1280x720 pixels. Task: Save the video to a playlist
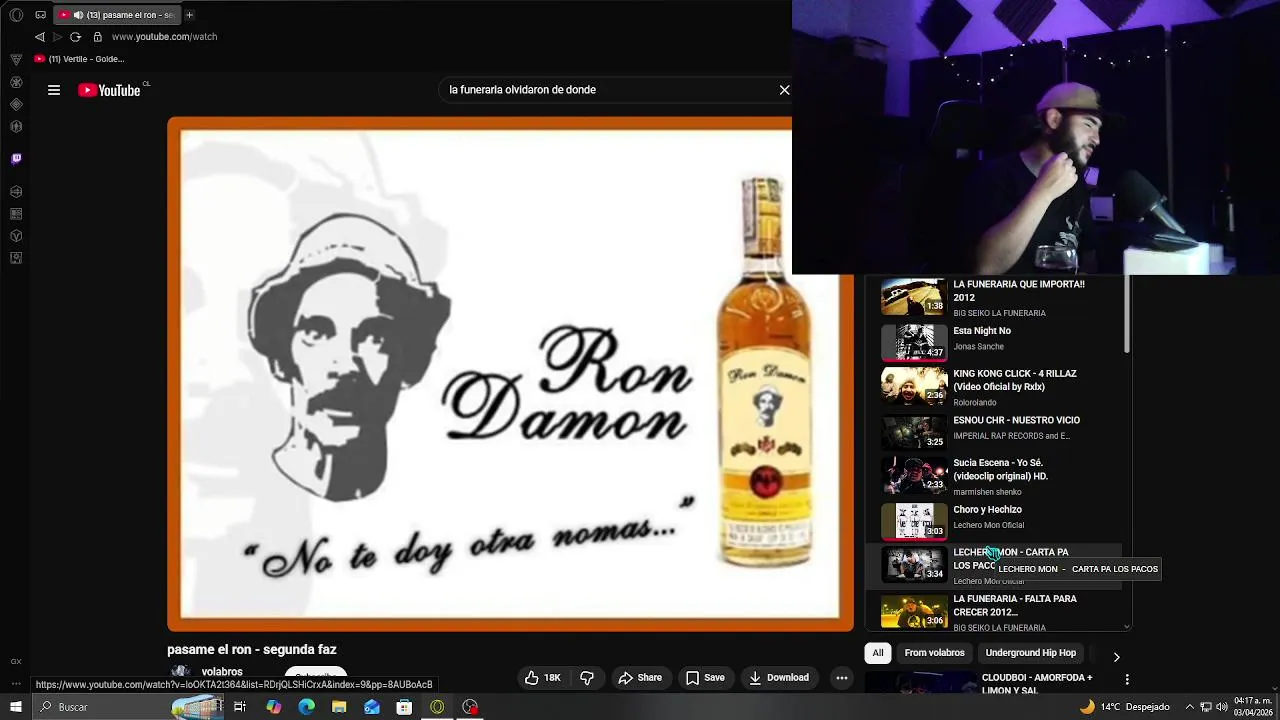705,678
